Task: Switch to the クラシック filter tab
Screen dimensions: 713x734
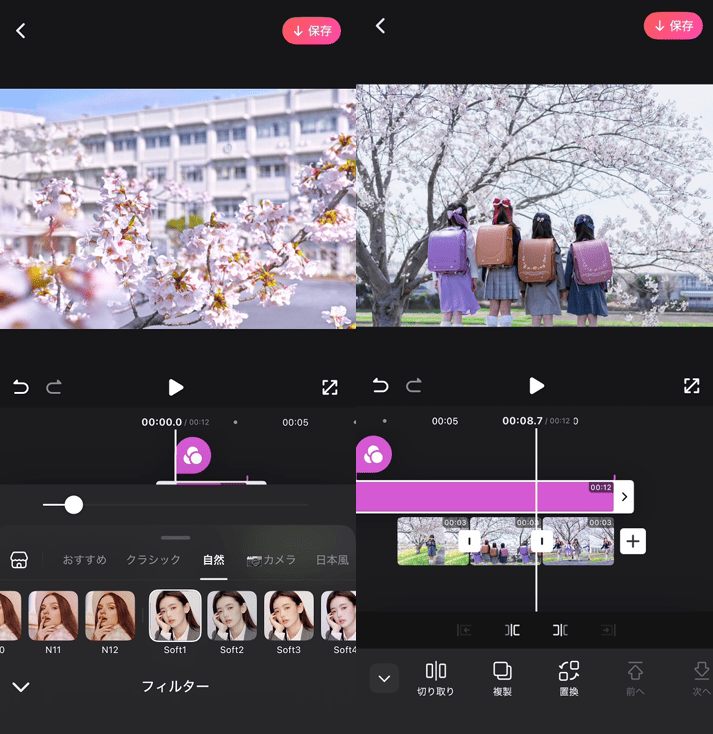Action: 153,560
